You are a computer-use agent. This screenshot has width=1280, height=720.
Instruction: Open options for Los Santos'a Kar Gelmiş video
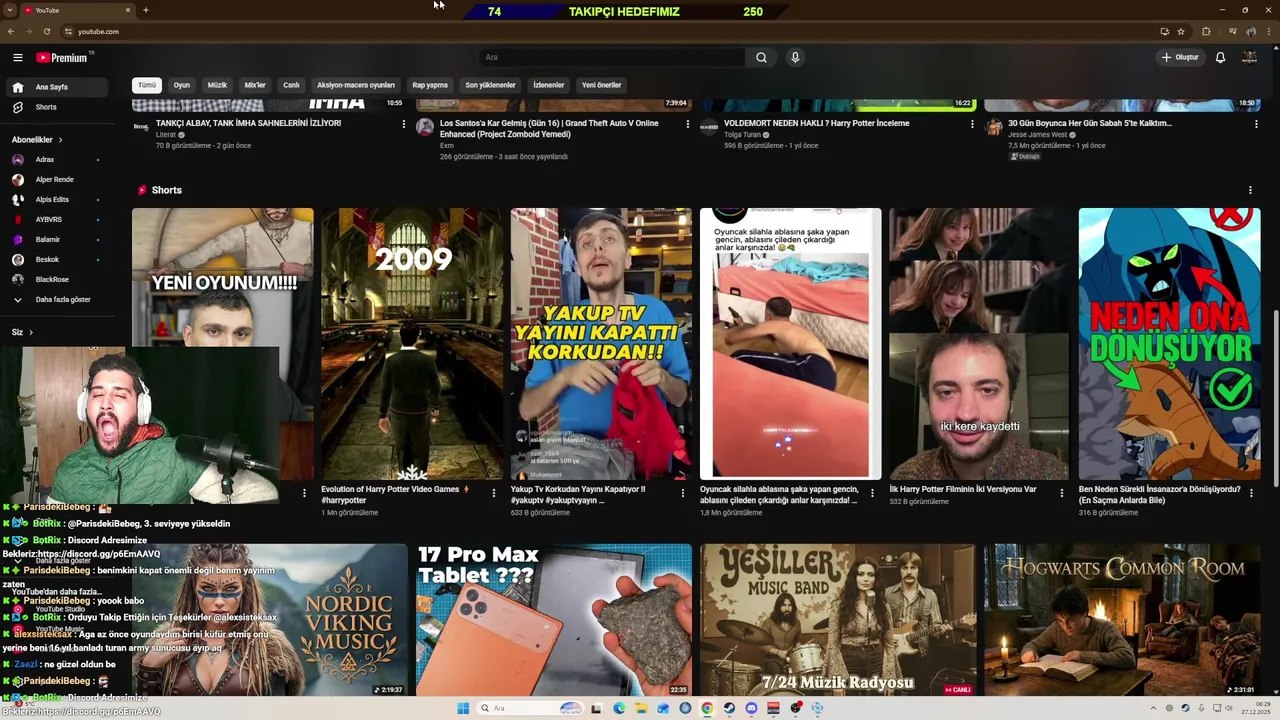[x=687, y=124]
